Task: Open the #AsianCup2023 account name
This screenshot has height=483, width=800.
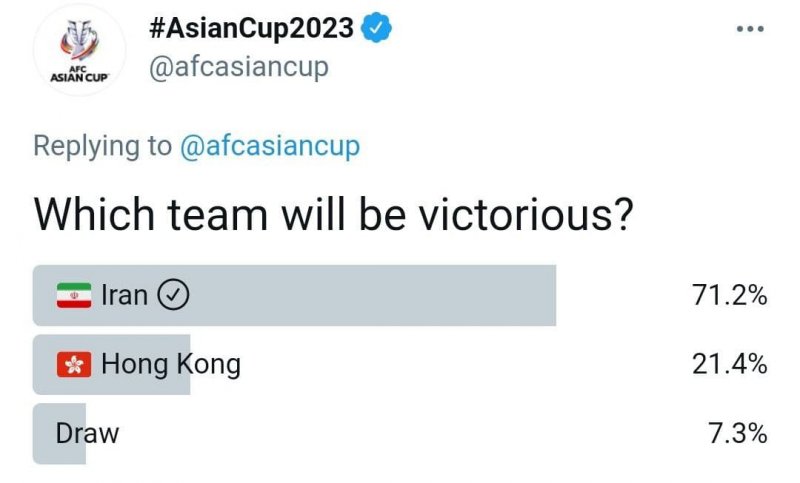Action: pyautogui.click(x=251, y=29)
